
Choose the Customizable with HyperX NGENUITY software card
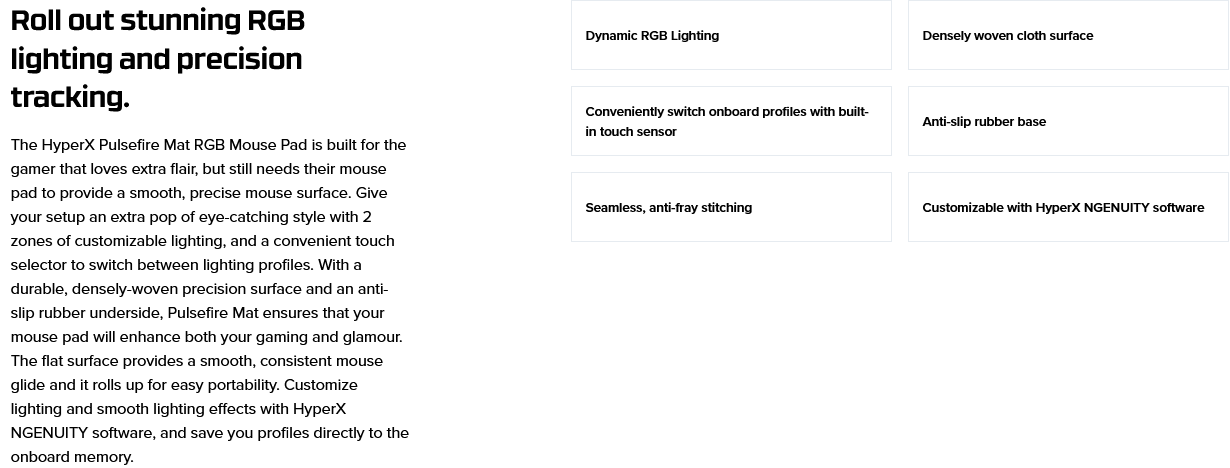1068,207
